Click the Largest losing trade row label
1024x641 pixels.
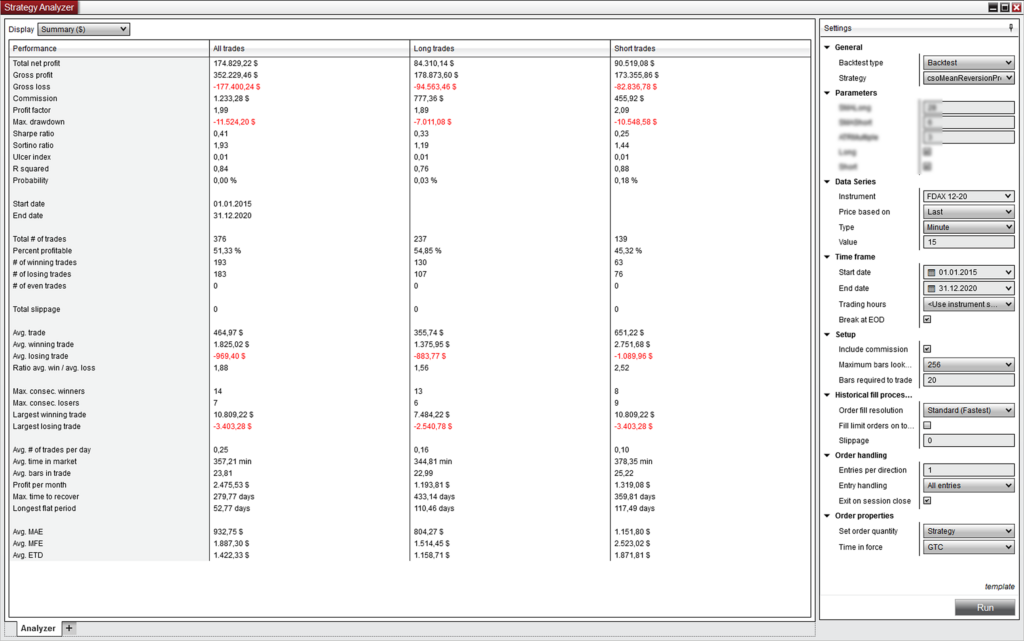(46, 426)
